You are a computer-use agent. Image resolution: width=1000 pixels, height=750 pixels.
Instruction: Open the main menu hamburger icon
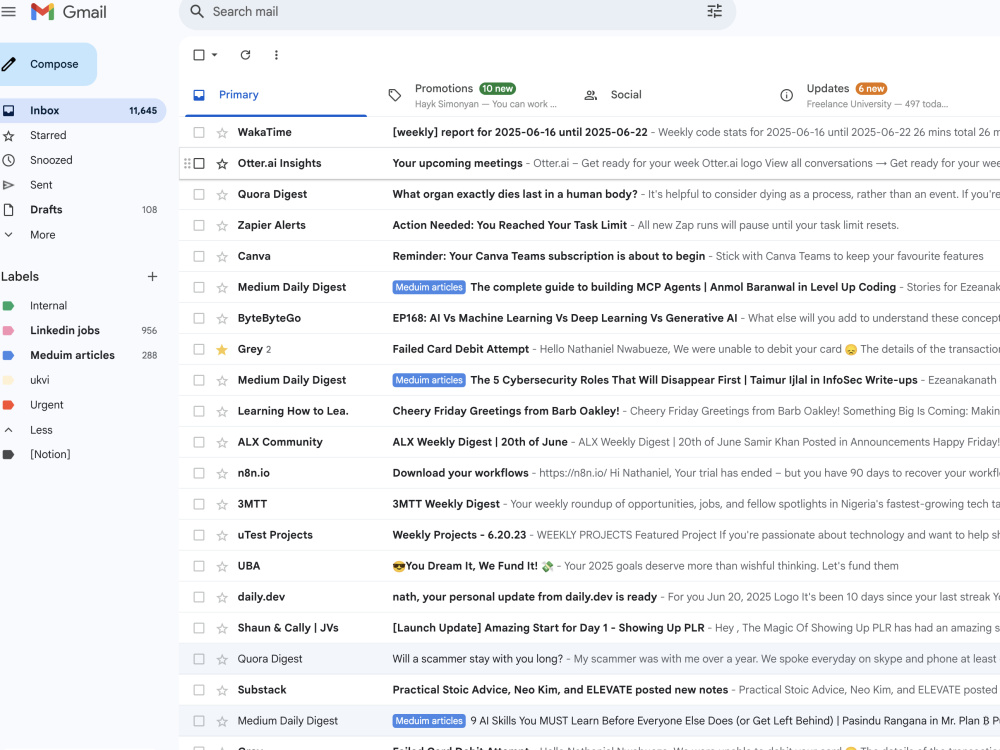[x=8, y=11]
